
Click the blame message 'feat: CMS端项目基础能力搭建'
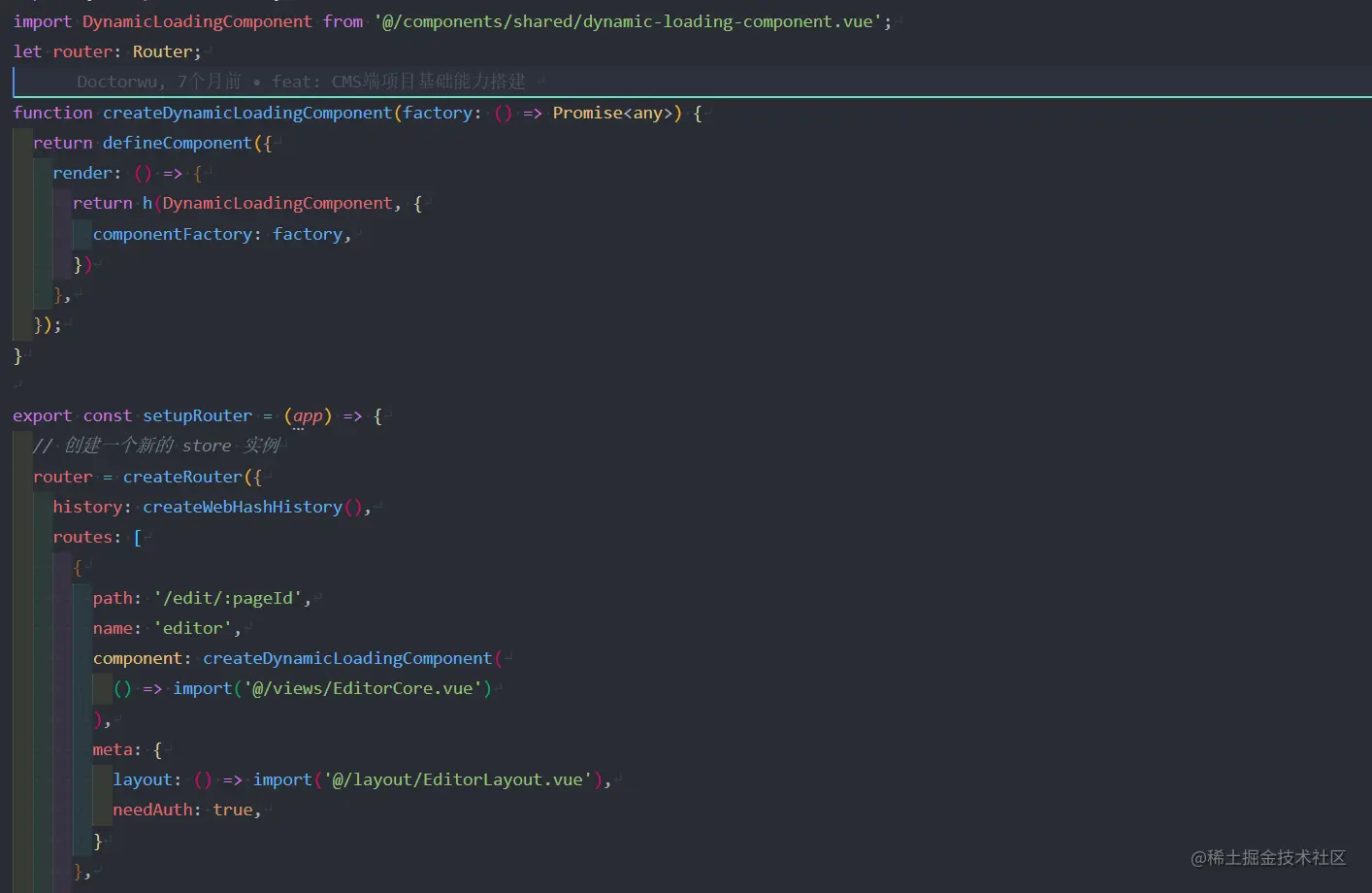(x=399, y=82)
